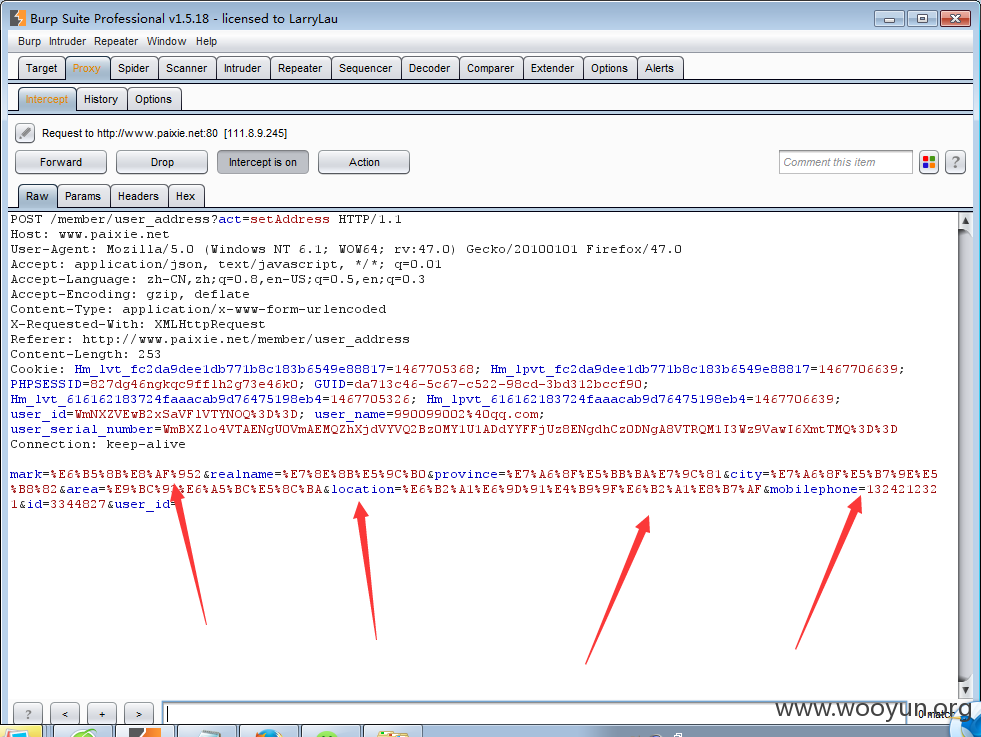The height and width of the screenshot is (737, 981).
Task: Click the search input field at bottom
Action: click(533, 713)
